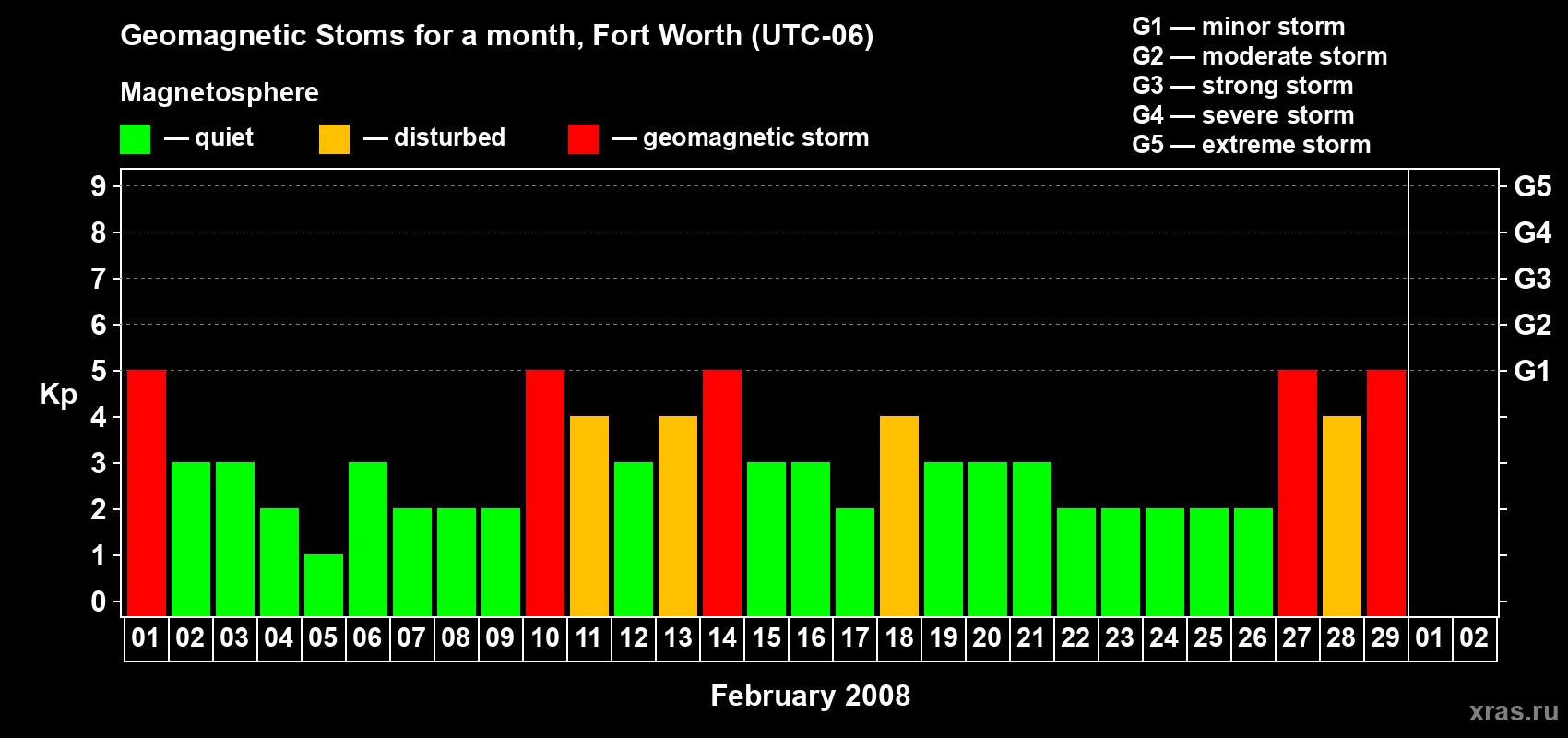Click the date label 16
Screen dimensions: 1568x738
click(x=810, y=637)
